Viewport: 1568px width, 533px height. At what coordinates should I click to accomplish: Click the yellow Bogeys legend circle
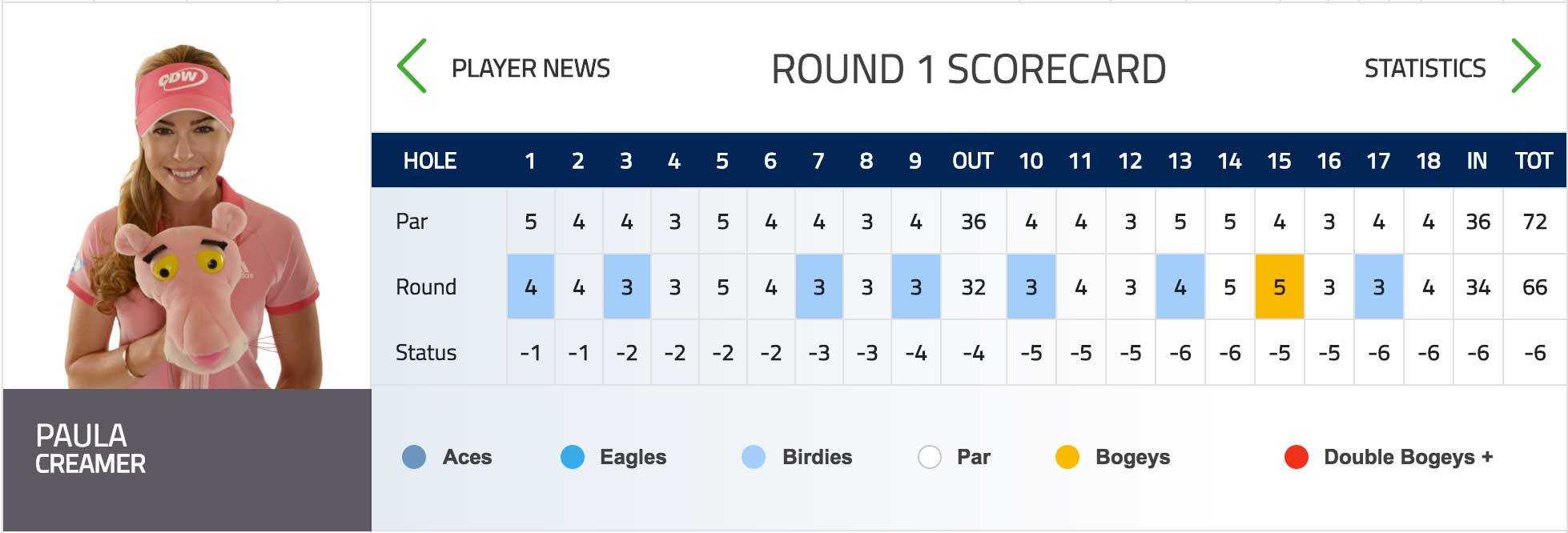pos(1067,457)
